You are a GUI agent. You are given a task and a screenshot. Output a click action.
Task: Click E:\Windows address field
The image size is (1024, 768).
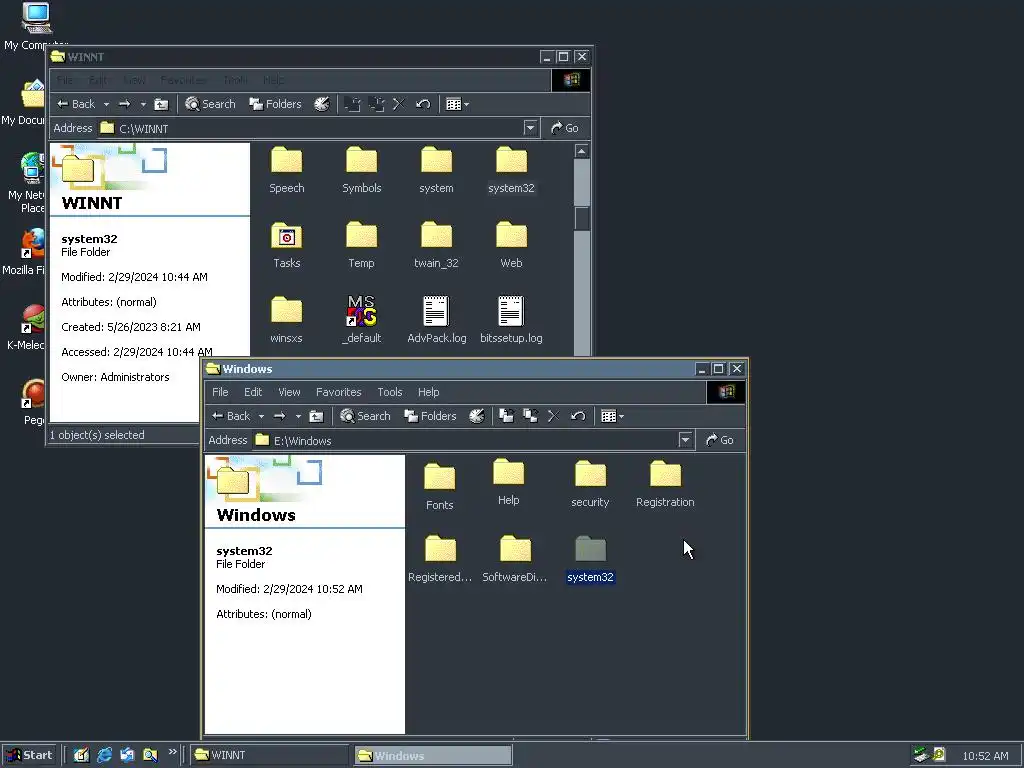472,440
